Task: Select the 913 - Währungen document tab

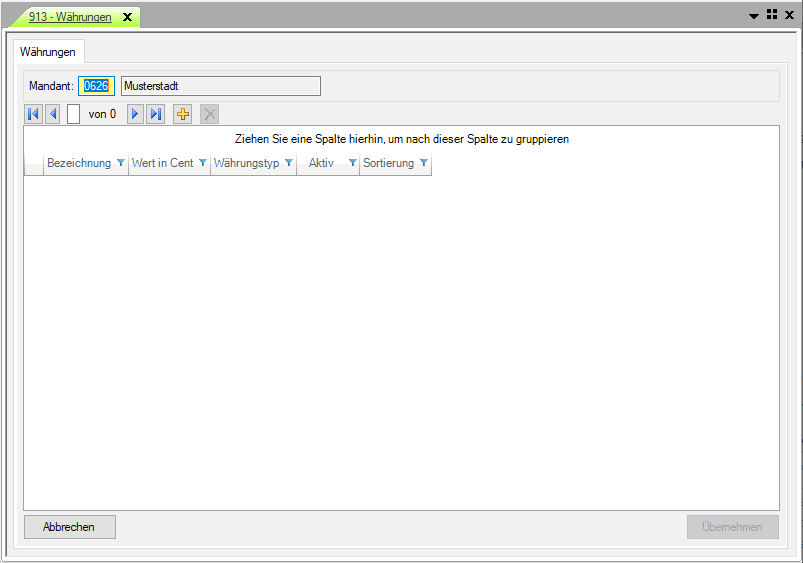Action: pyautogui.click(x=70, y=17)
